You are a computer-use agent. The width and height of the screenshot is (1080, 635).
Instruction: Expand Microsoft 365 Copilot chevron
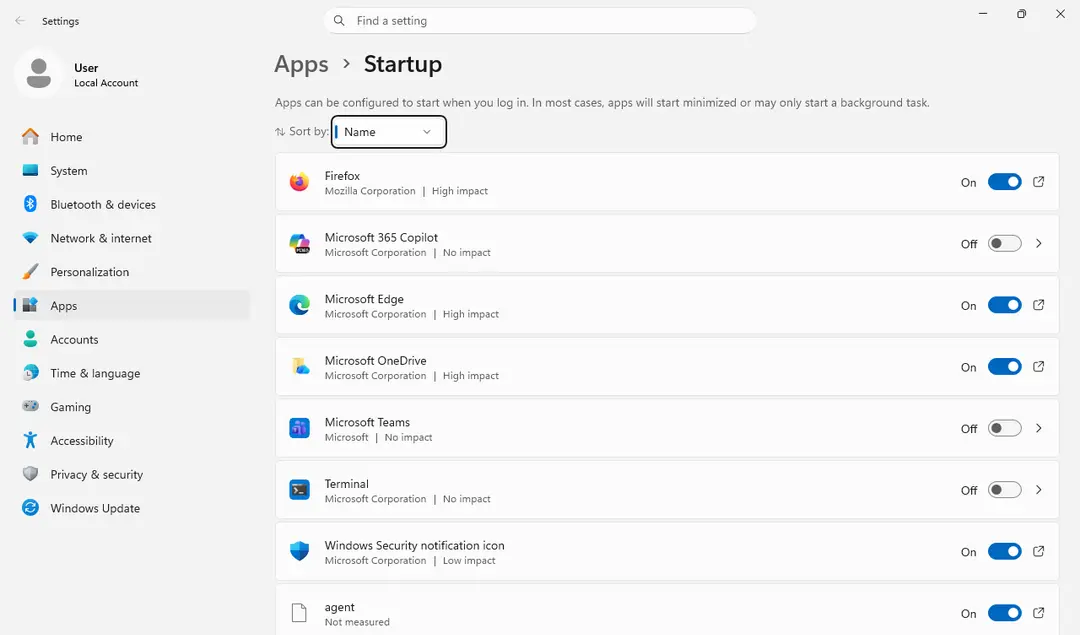click(1039, 243)
